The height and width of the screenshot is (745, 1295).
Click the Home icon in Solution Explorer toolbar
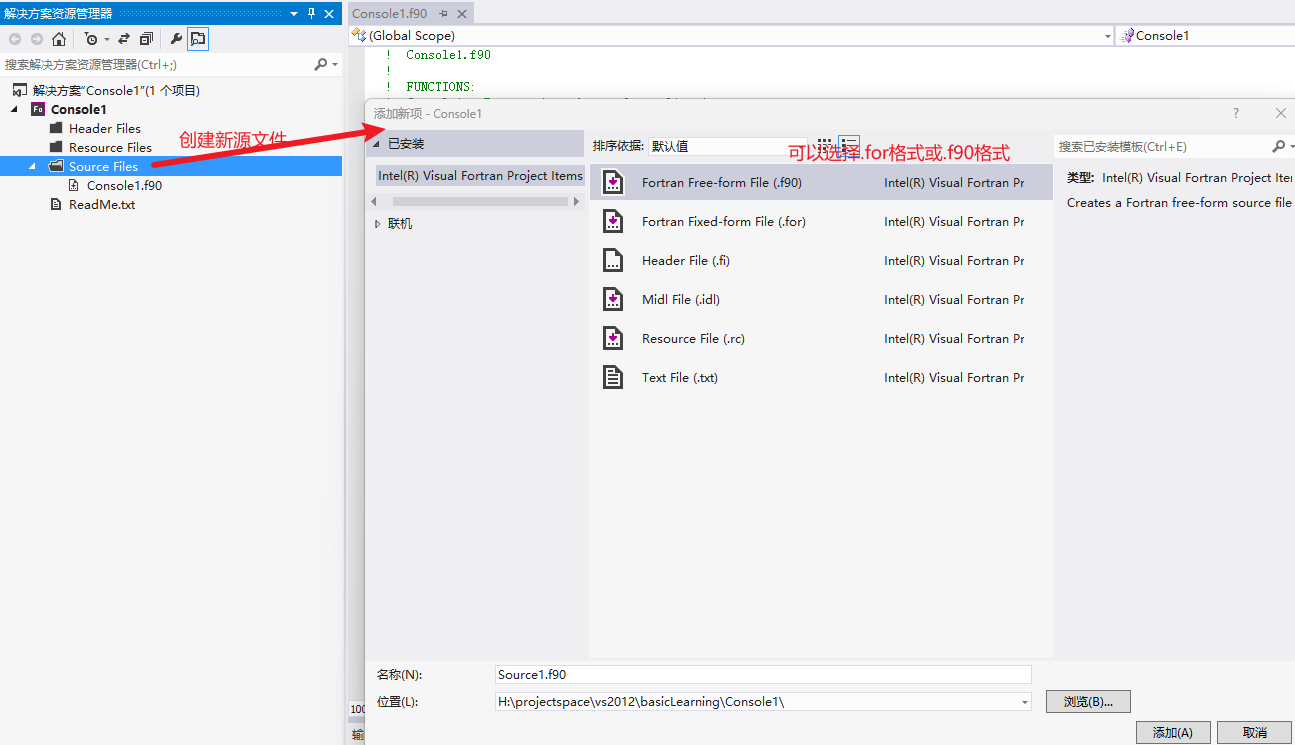pos(59,39)
